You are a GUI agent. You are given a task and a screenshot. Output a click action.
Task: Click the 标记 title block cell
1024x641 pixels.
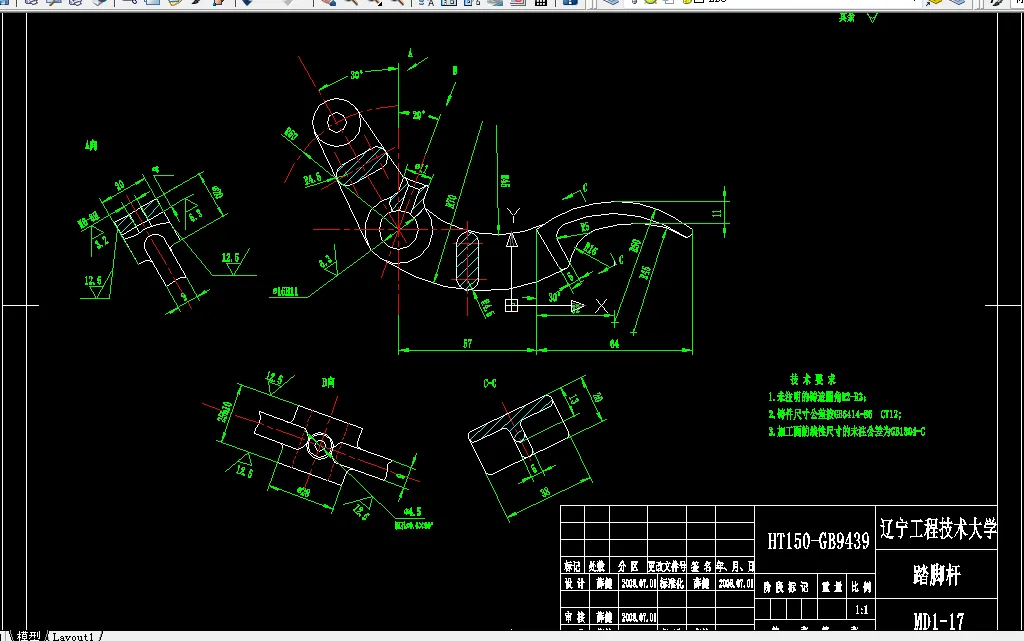point(572,566)
